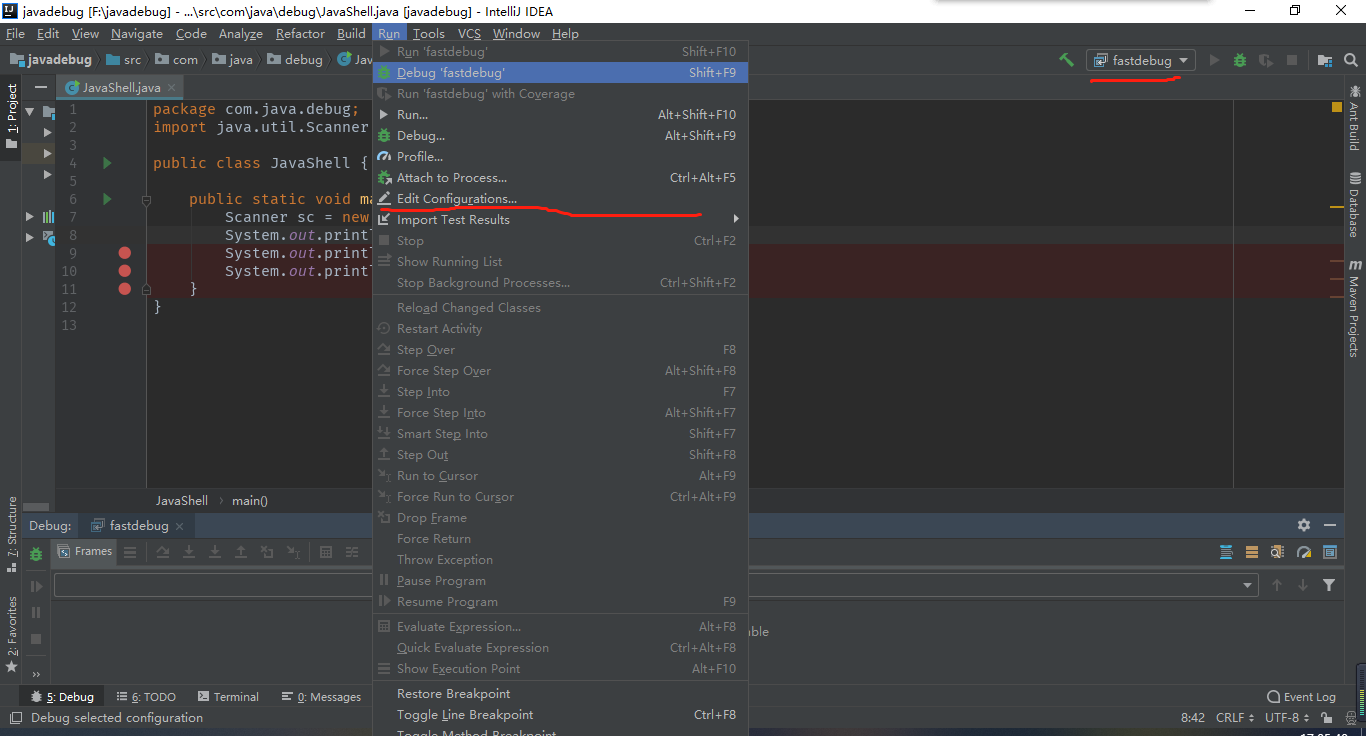Fold the main method at line 6
The image size is (1366, 736).
[x=146, y=199]
